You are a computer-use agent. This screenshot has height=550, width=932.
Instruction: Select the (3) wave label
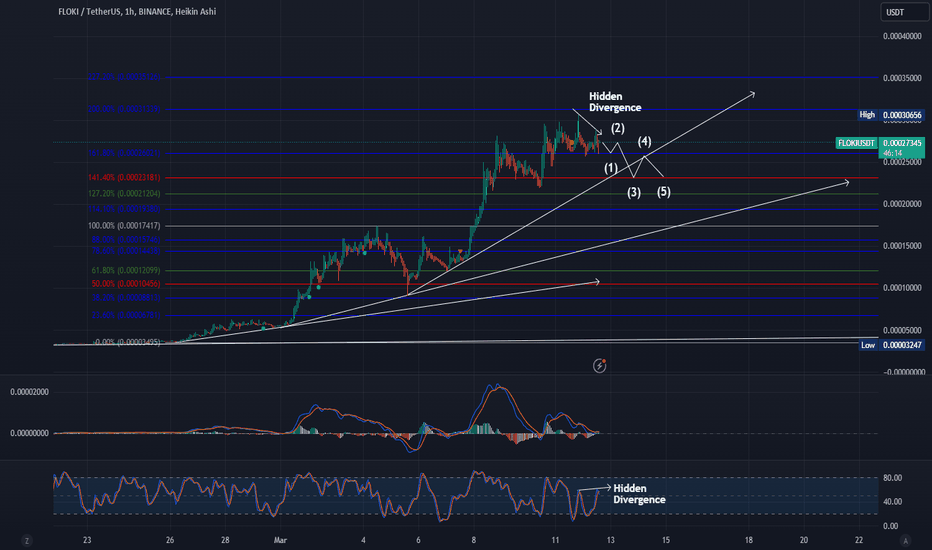(x=634, y=192)
